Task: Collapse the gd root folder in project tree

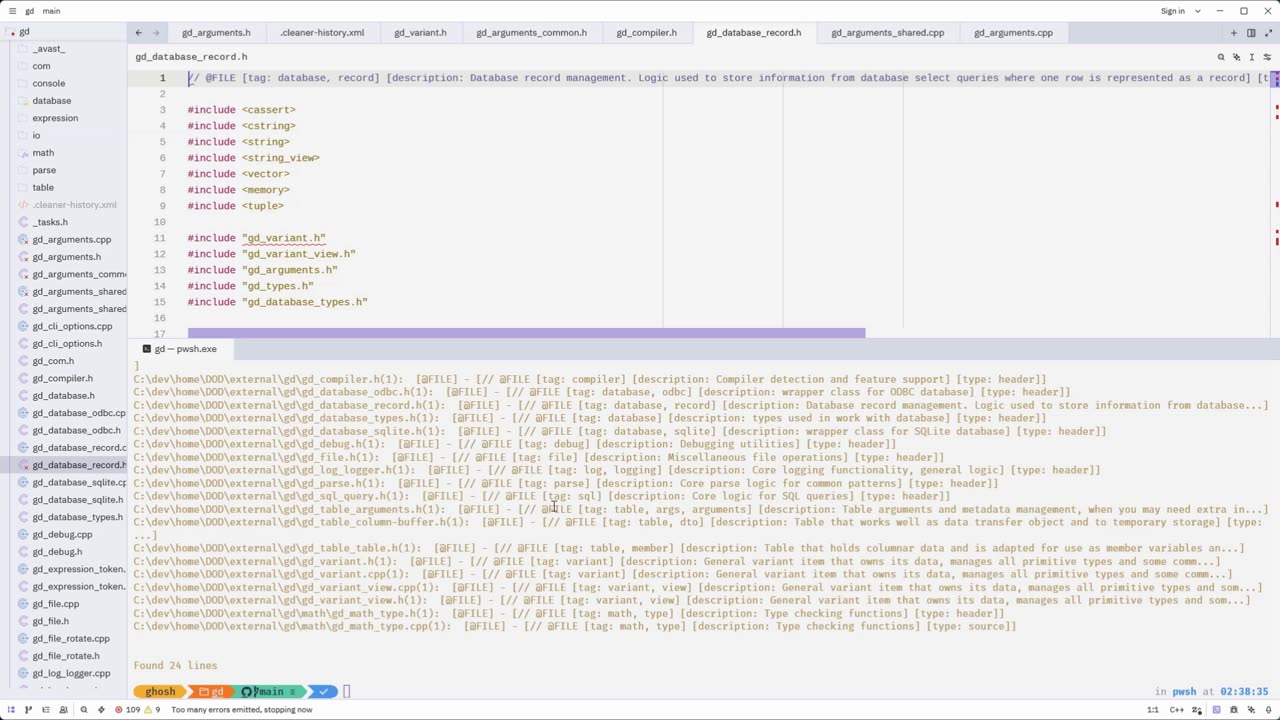Action: pos(64,31)
